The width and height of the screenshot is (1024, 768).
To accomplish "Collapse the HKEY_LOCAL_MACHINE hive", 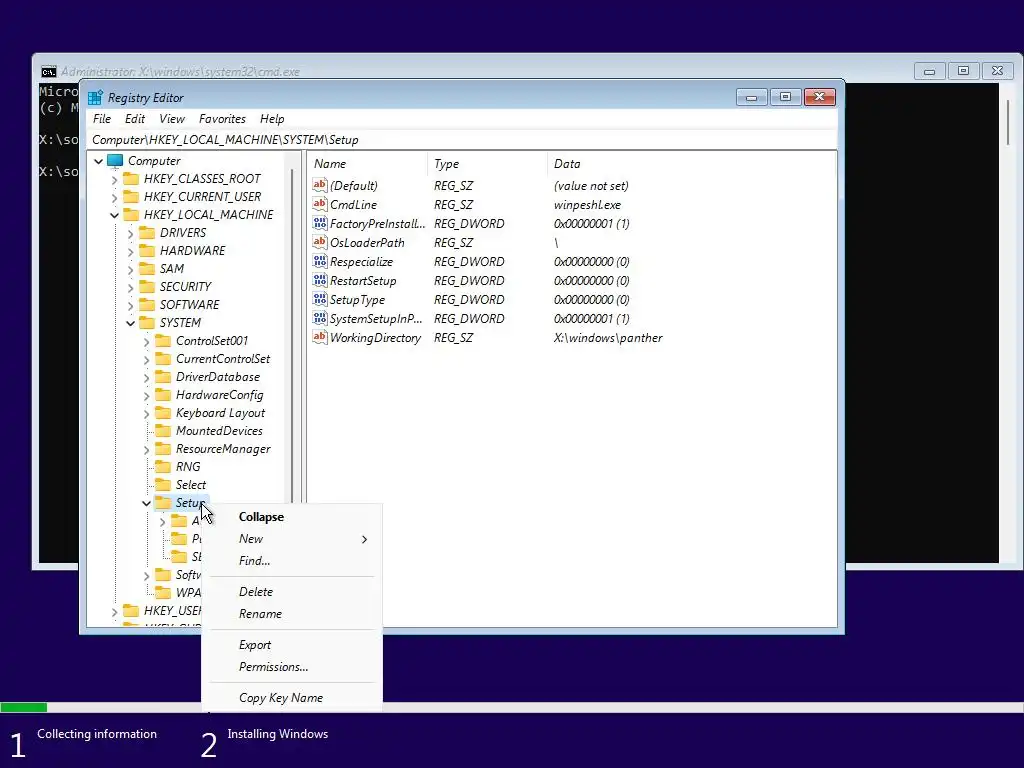I will click(x=114, y=215).
